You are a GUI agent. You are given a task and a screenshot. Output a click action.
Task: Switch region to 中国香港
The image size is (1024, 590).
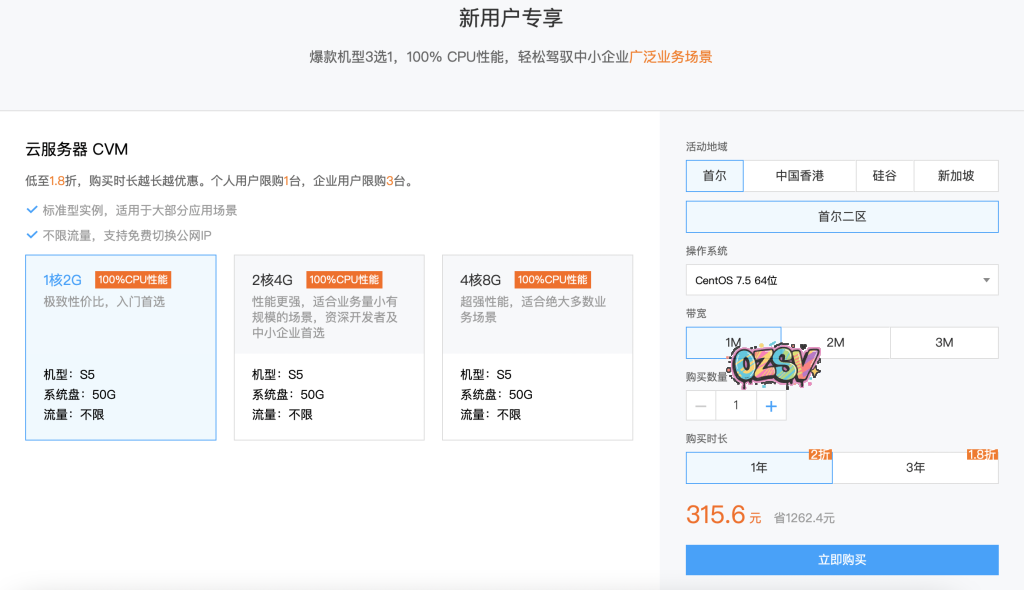pos(799,176)
